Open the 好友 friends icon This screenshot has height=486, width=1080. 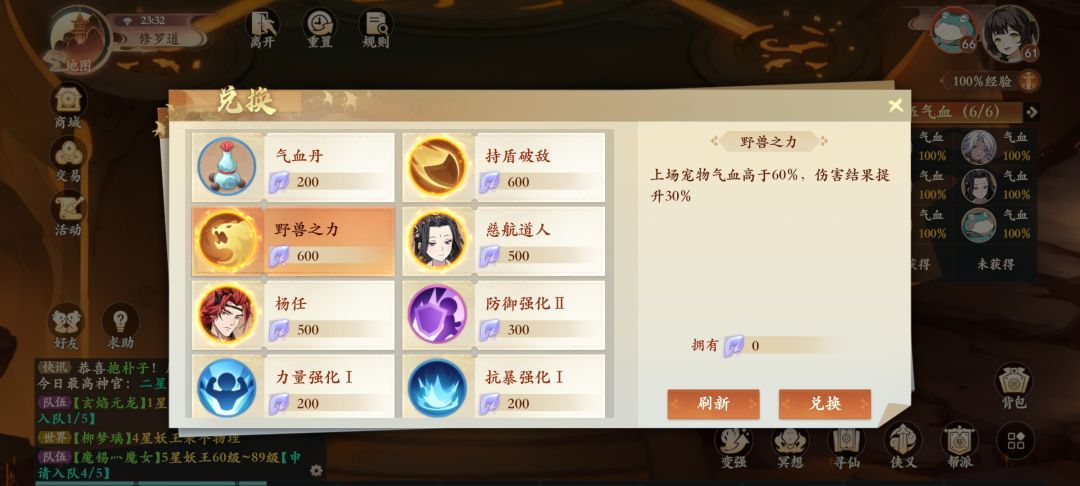(x=67, y=326)
